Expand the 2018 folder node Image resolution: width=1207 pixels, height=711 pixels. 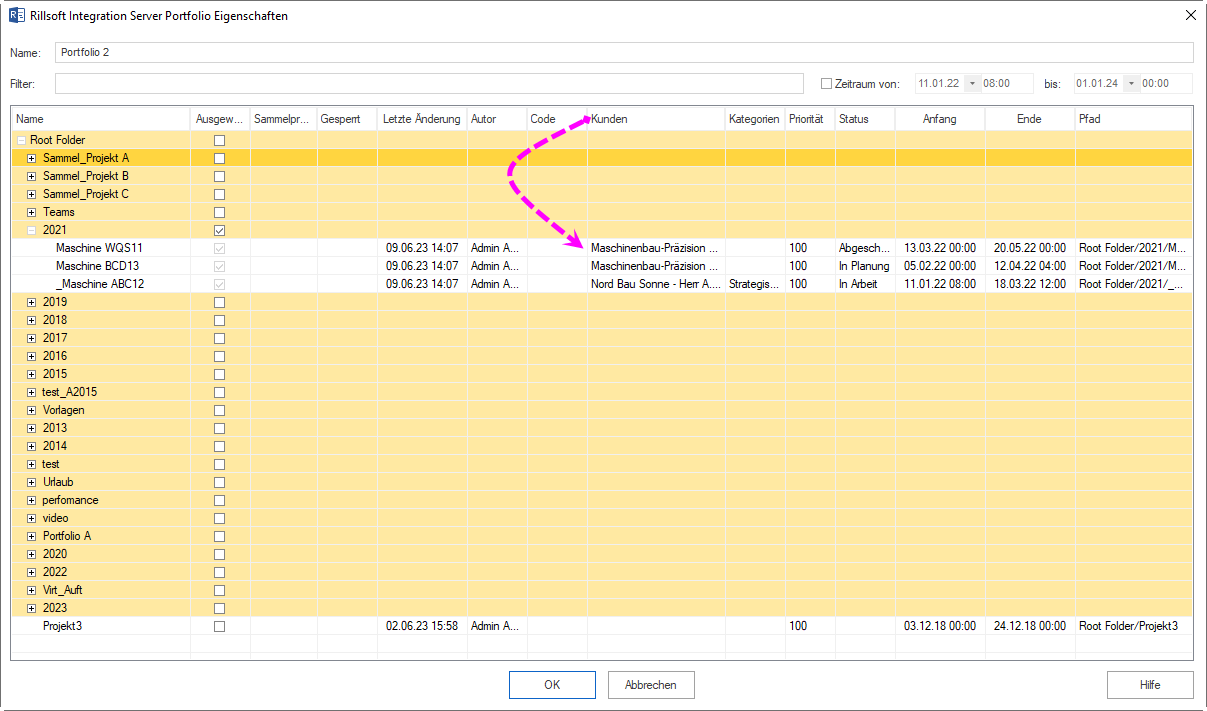click(32, 320)
